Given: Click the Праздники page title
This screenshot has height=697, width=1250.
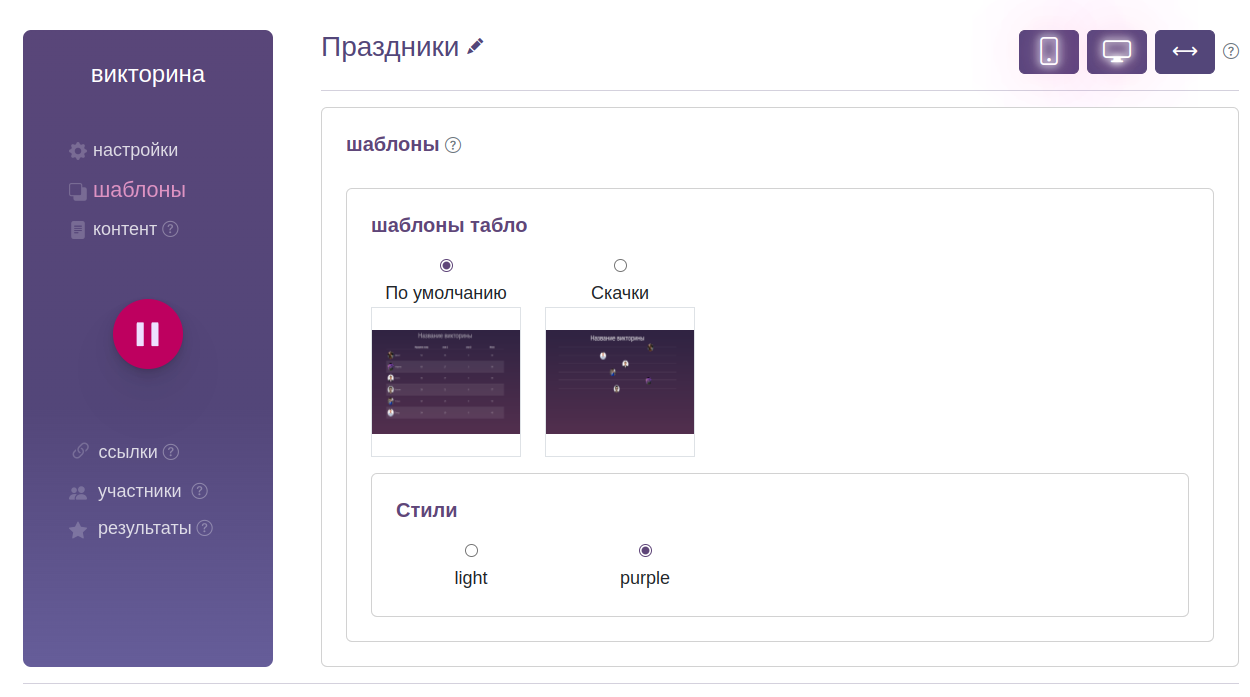Looking at the screenshot, I should [x=390, y=47].
